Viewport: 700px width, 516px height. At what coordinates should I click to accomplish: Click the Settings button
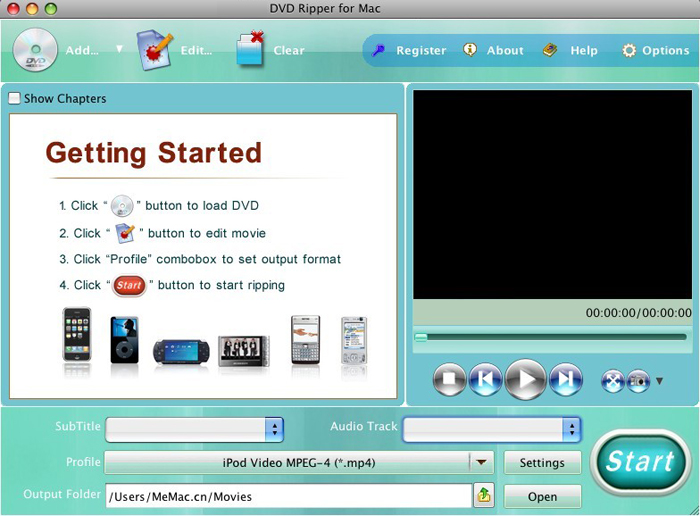point(542,463)
